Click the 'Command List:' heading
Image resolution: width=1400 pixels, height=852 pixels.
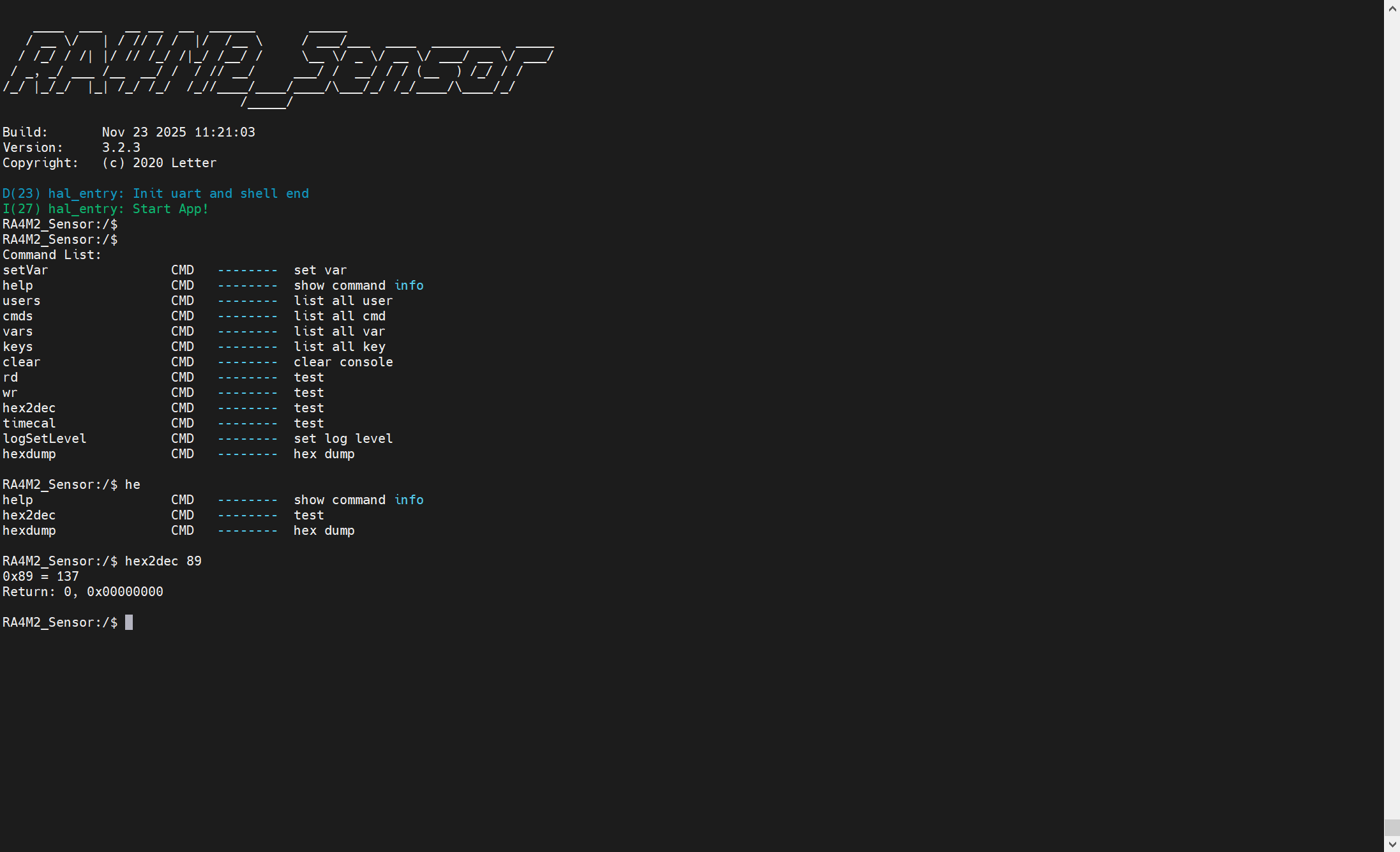click(52, 255)
